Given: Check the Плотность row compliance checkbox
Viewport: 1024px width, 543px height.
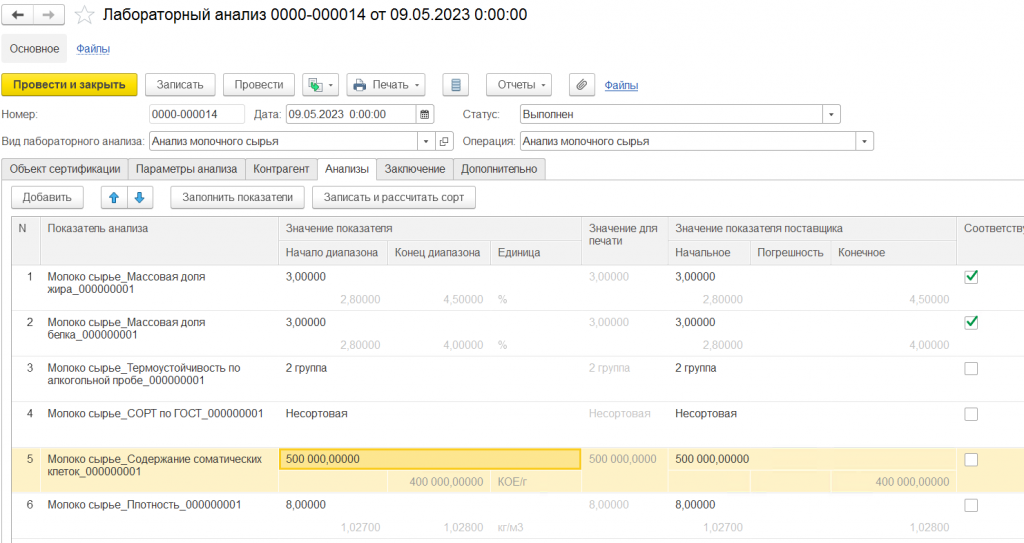Looking at the screenshot, I should click(x=971, y=505).
